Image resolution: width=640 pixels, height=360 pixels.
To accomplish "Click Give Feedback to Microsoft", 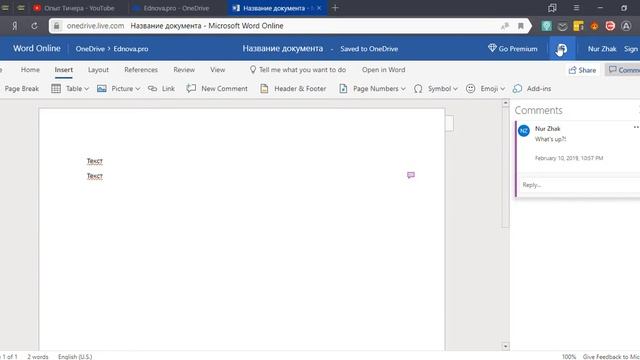I will [x=611, y=357].
